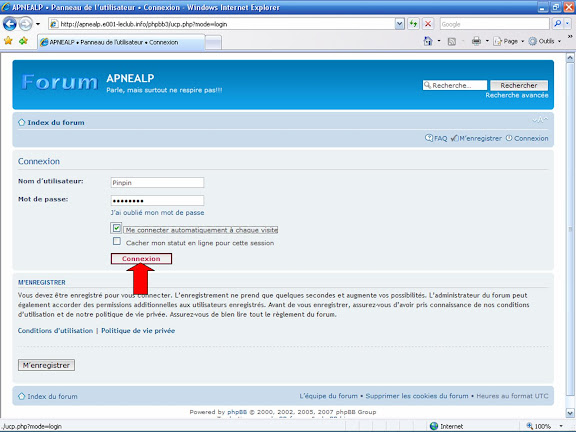The image size is (576, 432).
Task: Open Favorites Center star icon
Action: coord(8,41)
